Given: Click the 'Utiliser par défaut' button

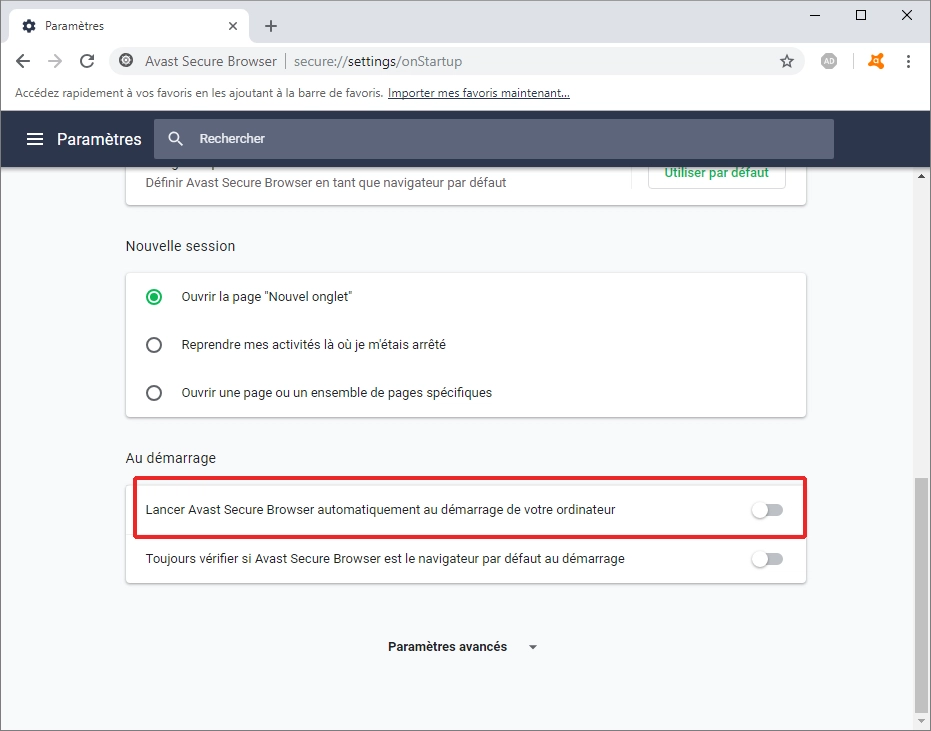Looking at the screenshot, I should 716,173.
